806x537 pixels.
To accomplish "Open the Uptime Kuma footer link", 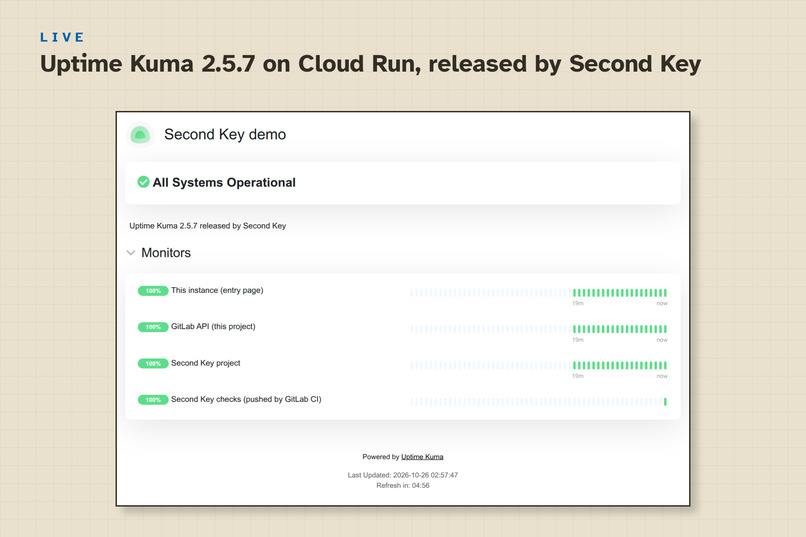I will (x=422, y=456).
